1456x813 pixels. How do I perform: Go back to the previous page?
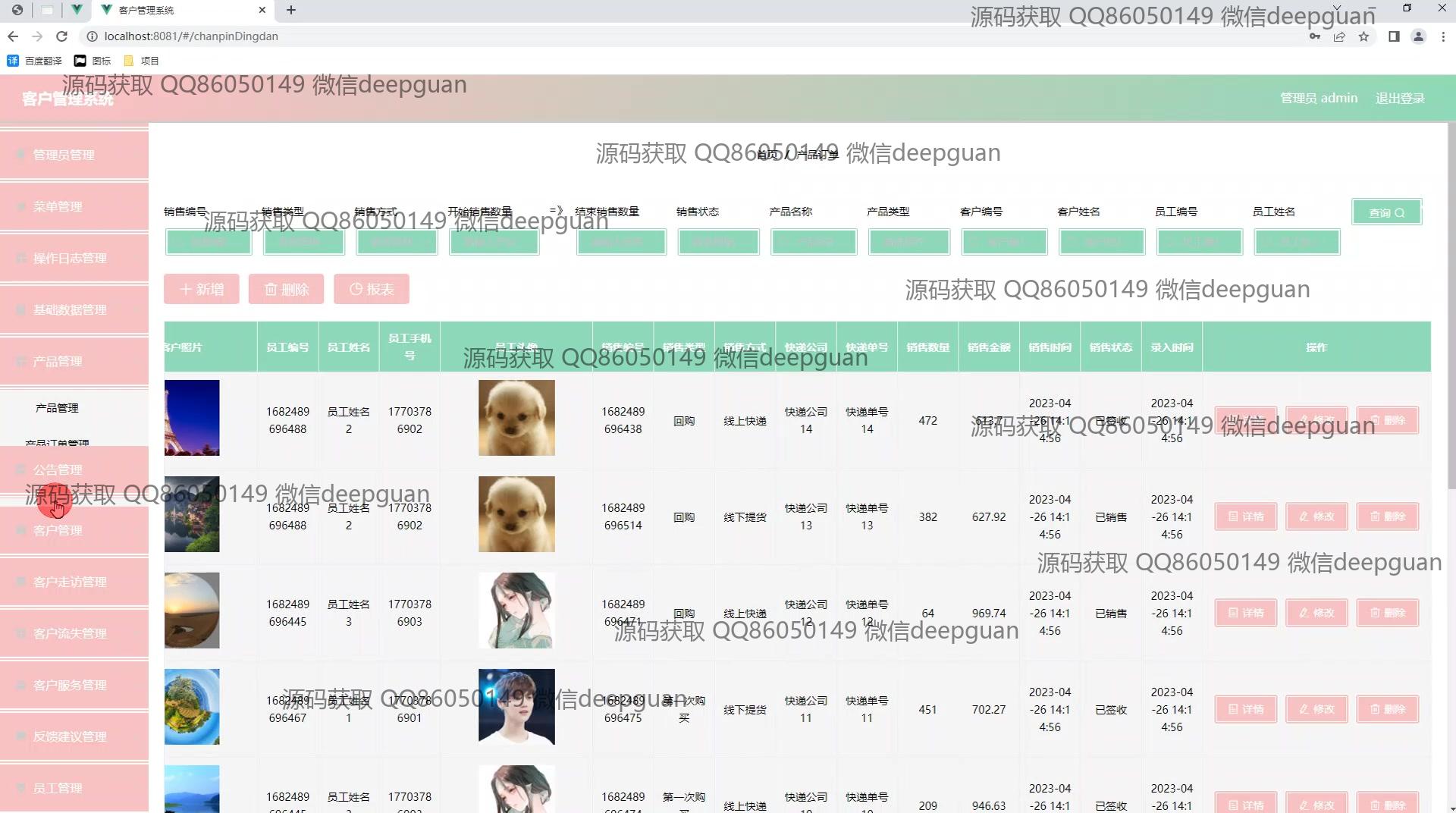[x=13, y=36]
